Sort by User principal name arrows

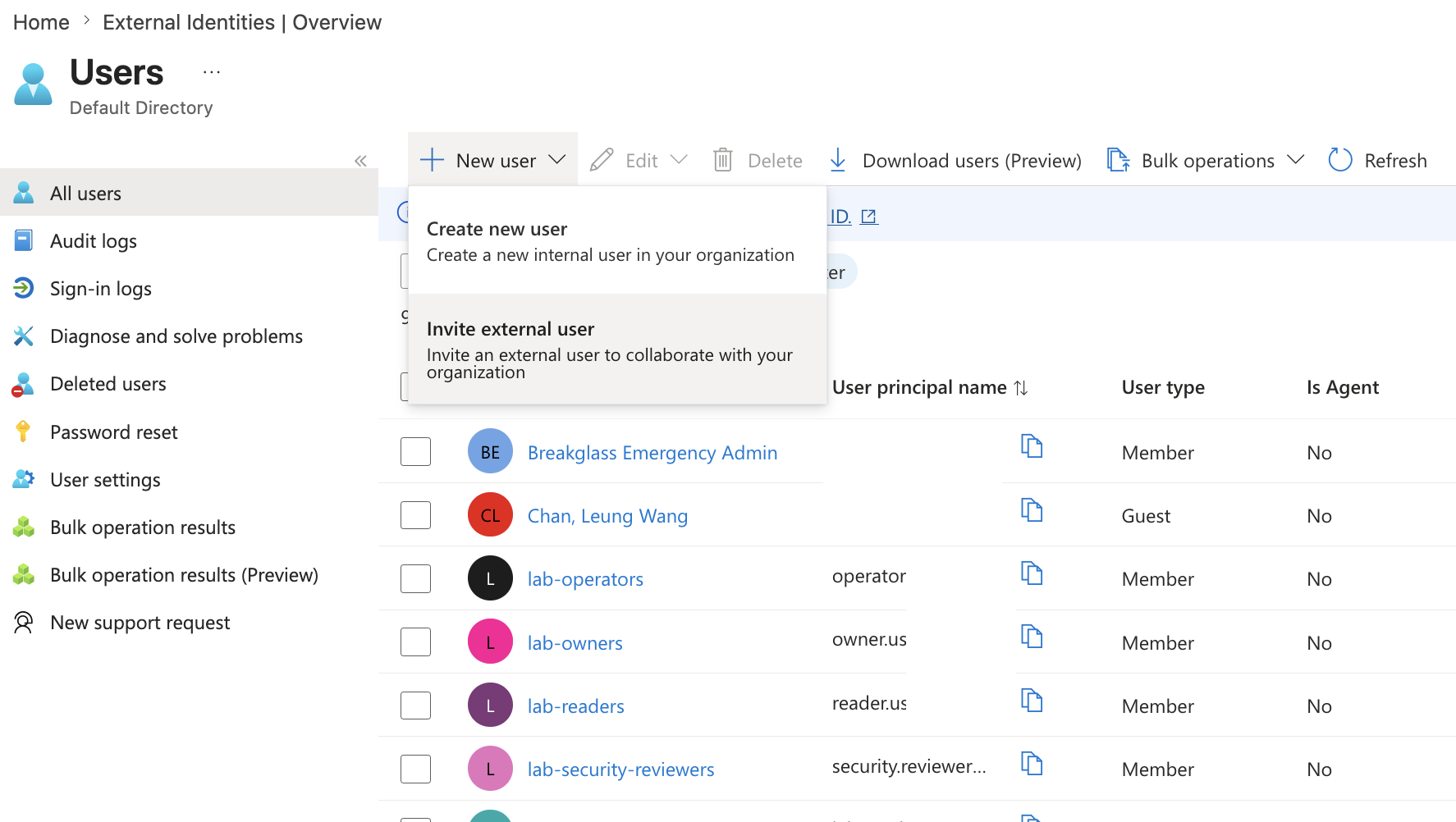[x=1021, y=387]
